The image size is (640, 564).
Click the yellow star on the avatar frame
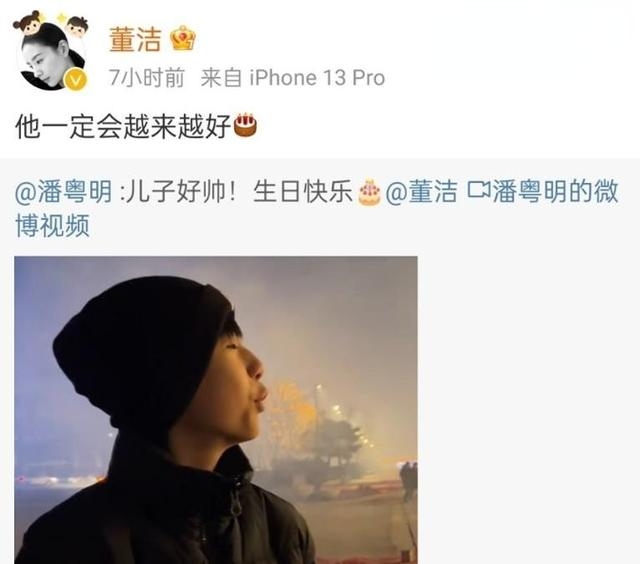tap(61, 18)
